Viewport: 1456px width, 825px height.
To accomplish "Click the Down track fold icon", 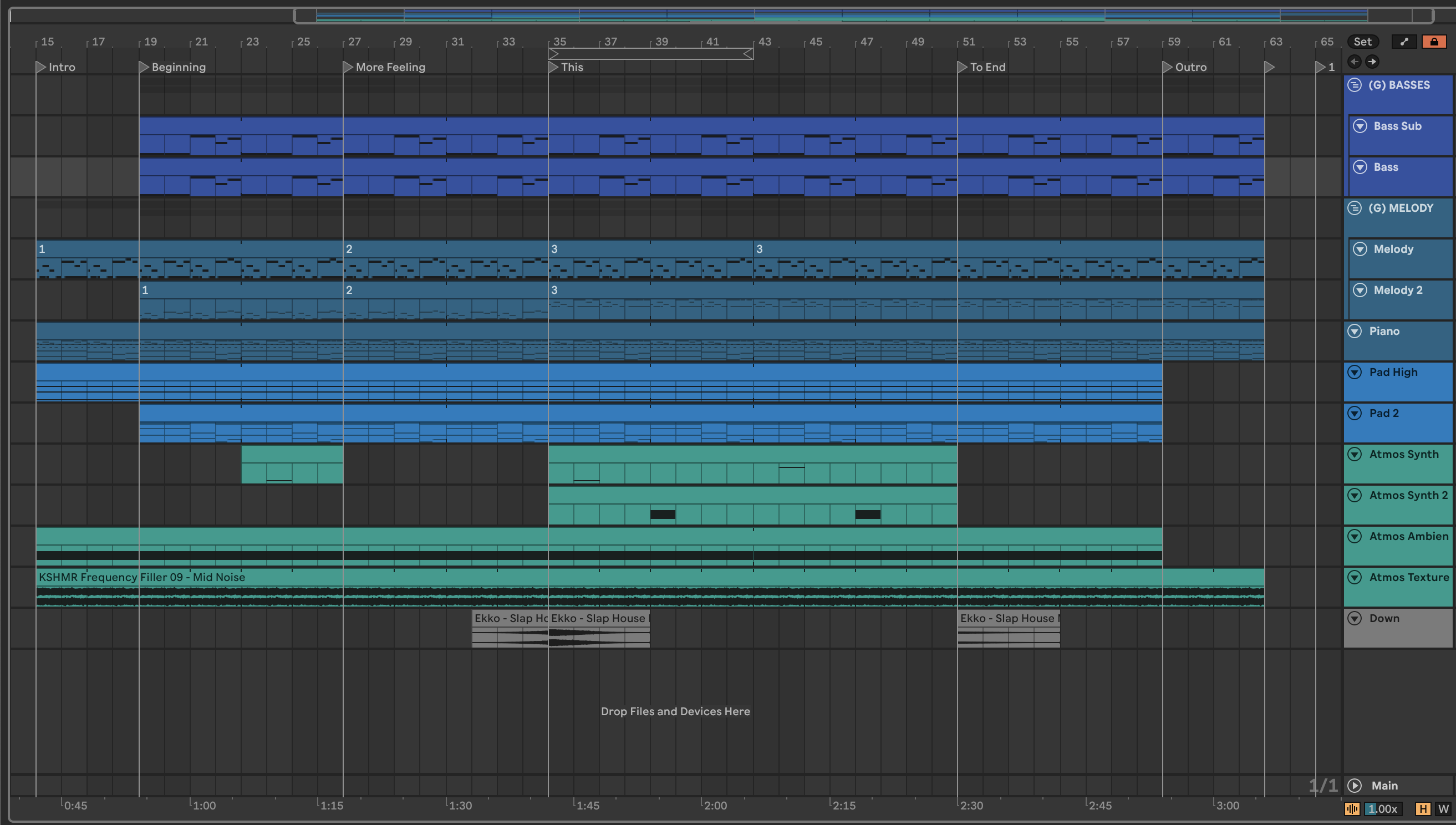I will click(1354, 618).
